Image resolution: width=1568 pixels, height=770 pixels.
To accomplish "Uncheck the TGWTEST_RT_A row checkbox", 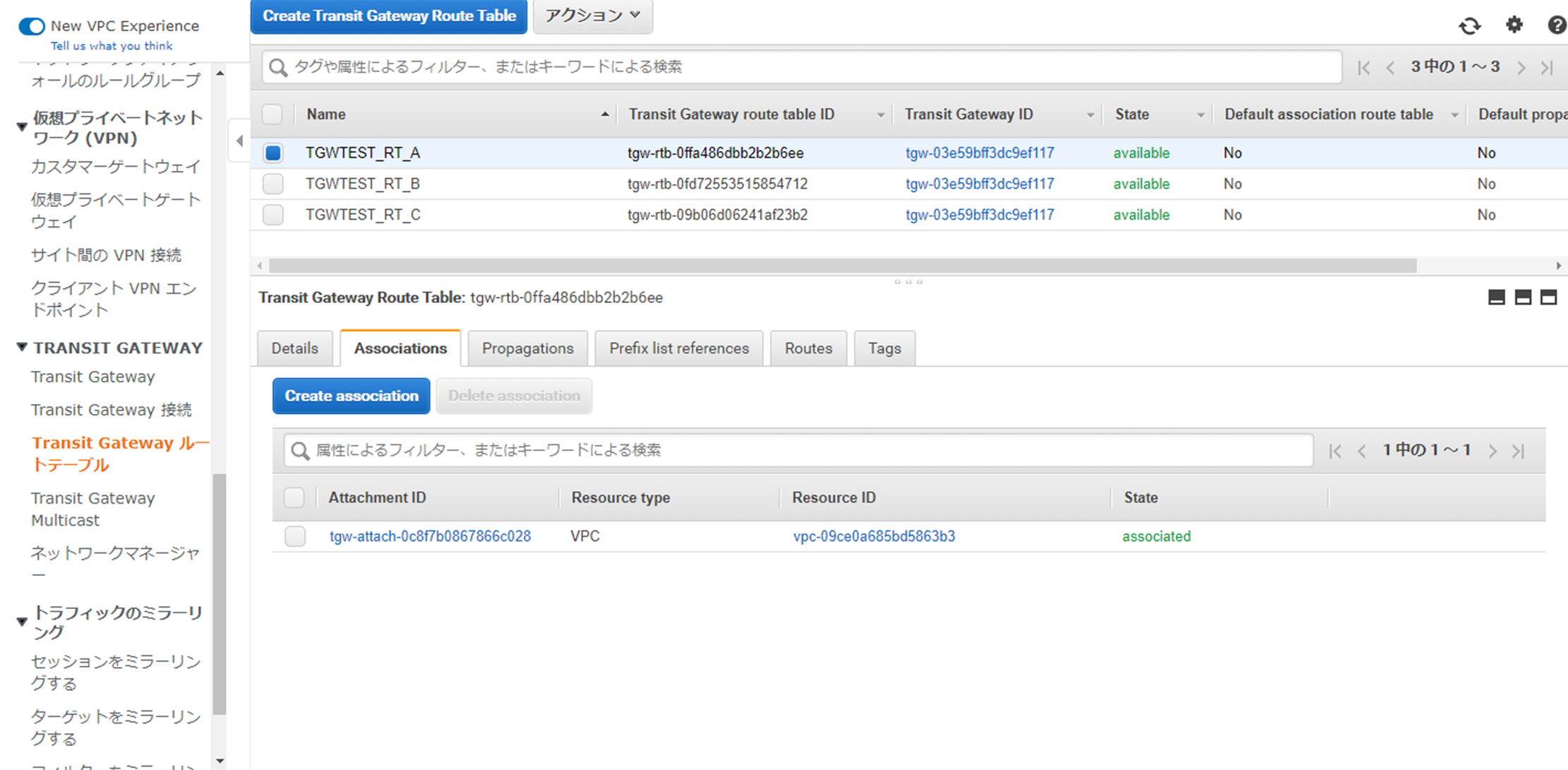I will [x=273, y=153].
